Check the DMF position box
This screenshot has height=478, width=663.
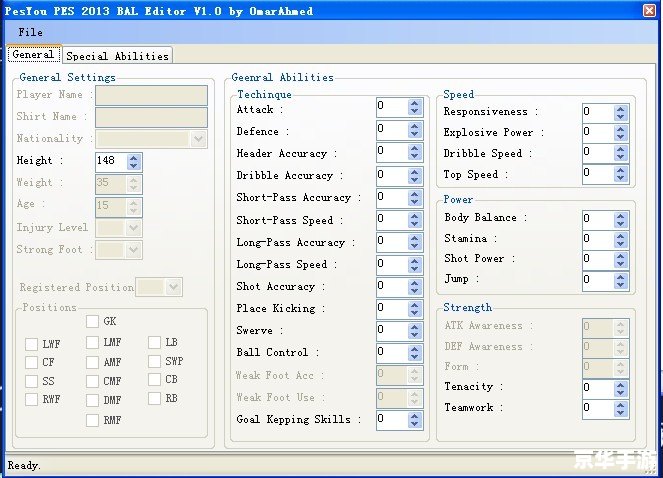(92, 400)
